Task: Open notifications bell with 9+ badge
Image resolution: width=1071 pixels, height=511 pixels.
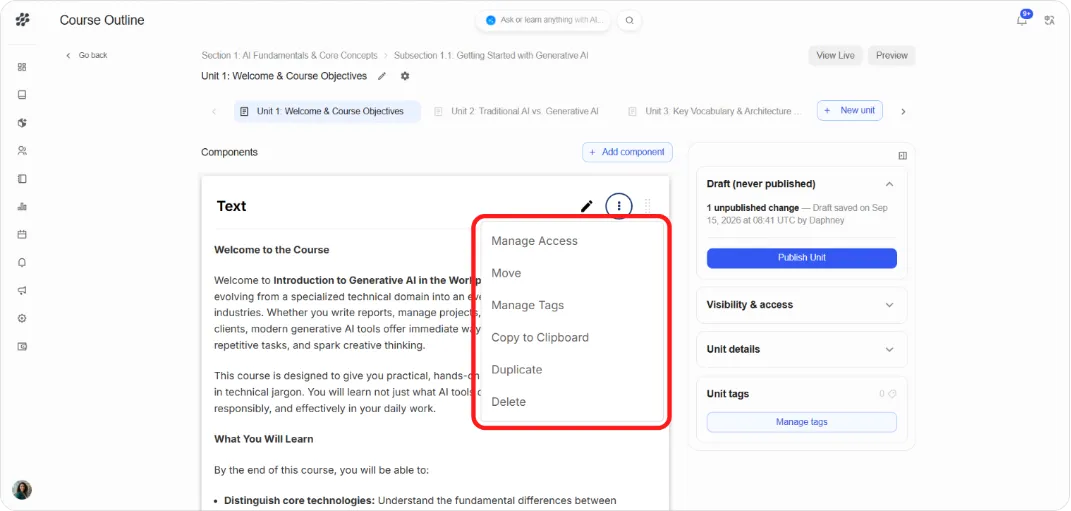Action: [x=1023, y=19]
